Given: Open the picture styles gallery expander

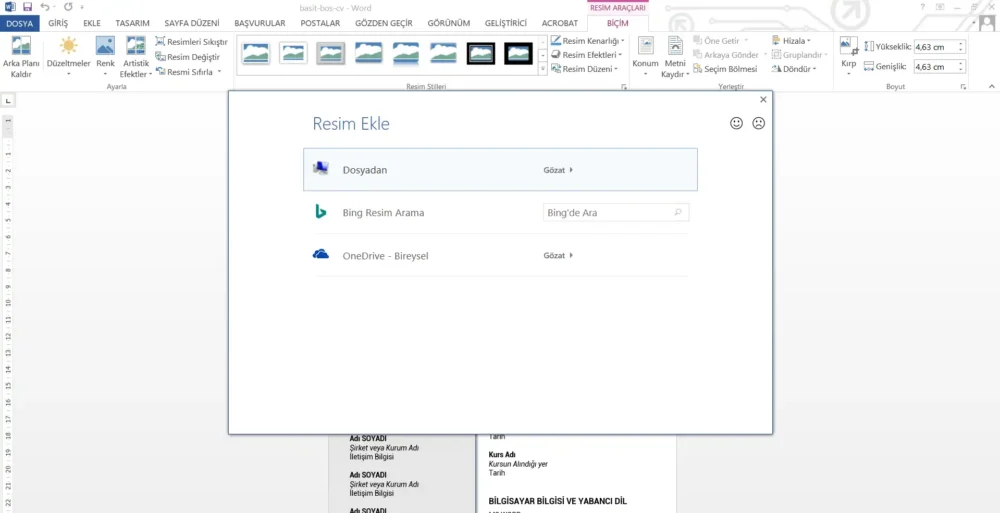Looking at the screenshot, I should click(543, 68).
